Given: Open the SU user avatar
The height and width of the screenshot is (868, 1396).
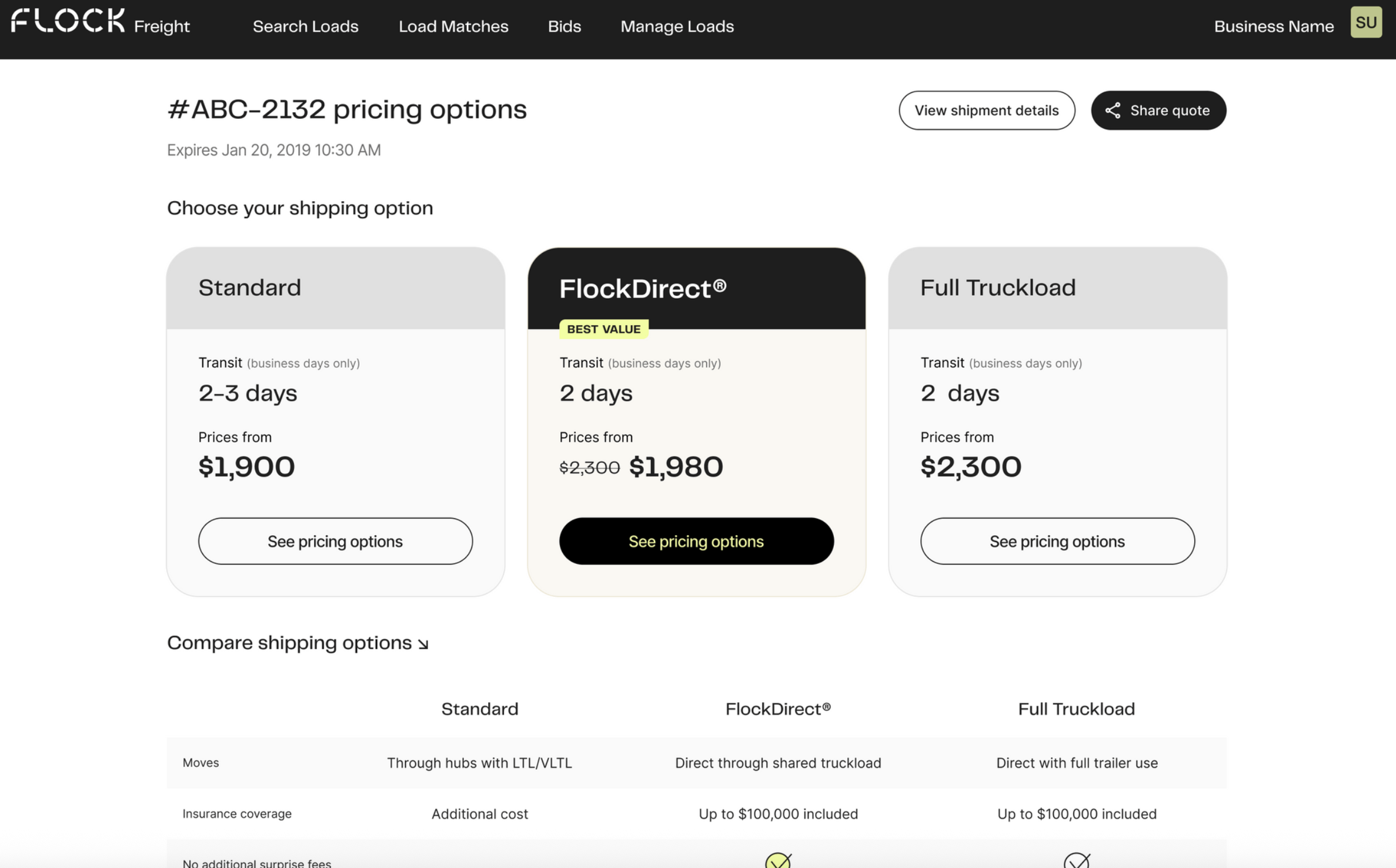Looking at the screenshot, I should click(x=1365, y=22).
